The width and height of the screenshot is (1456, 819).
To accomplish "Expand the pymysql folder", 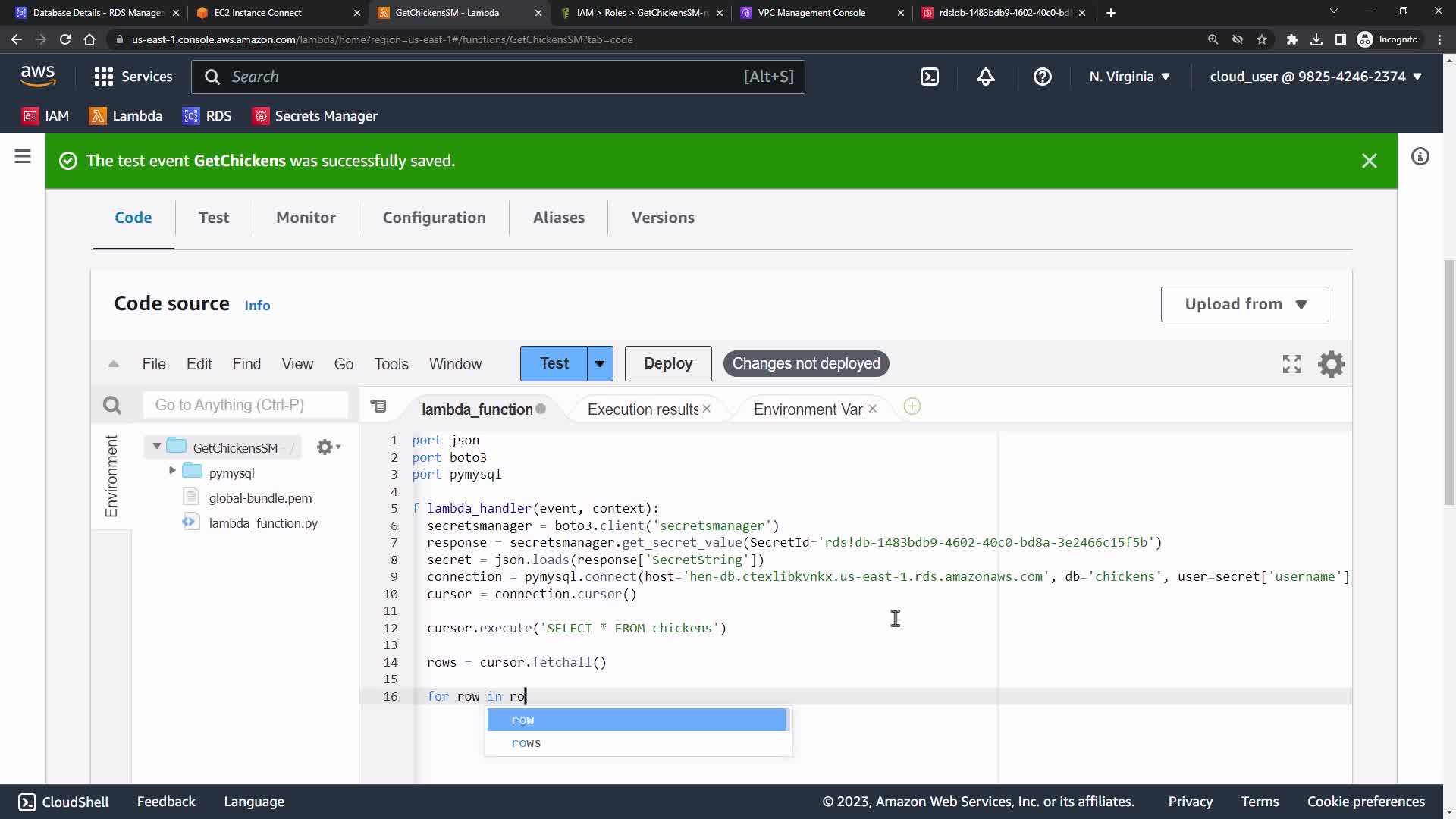I will click(x=172, y=471).
